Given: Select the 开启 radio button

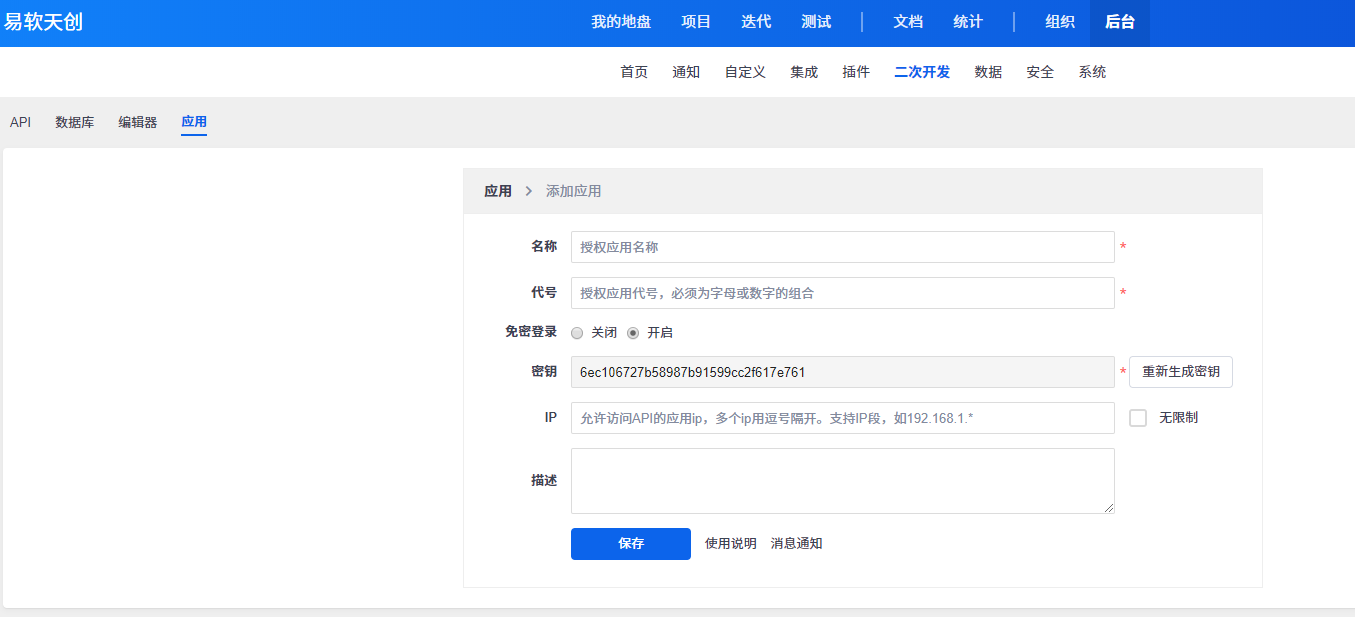Looking at the screenshot, I should tap(633, 333).
